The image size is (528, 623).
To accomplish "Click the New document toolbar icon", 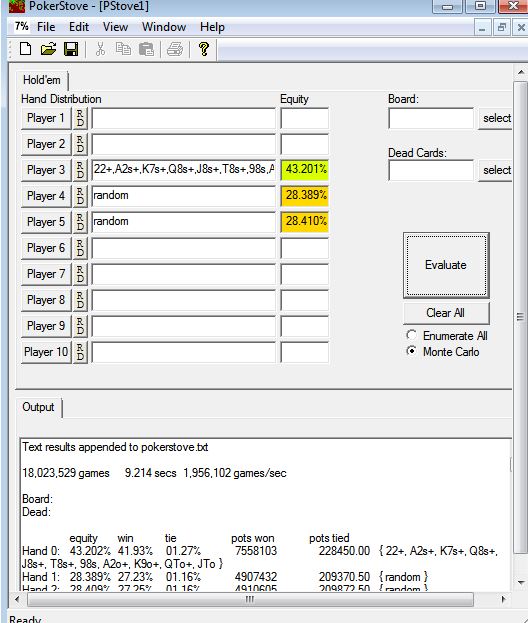I will pyautogui.click(x=26, y=49).
